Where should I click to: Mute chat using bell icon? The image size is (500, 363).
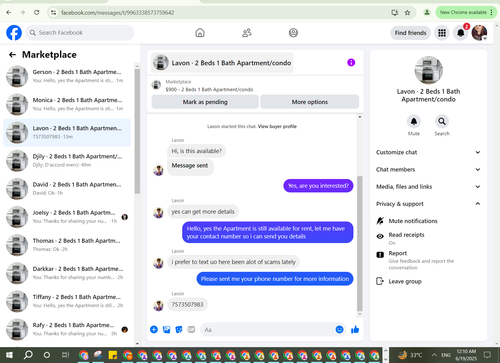[414, 122]
